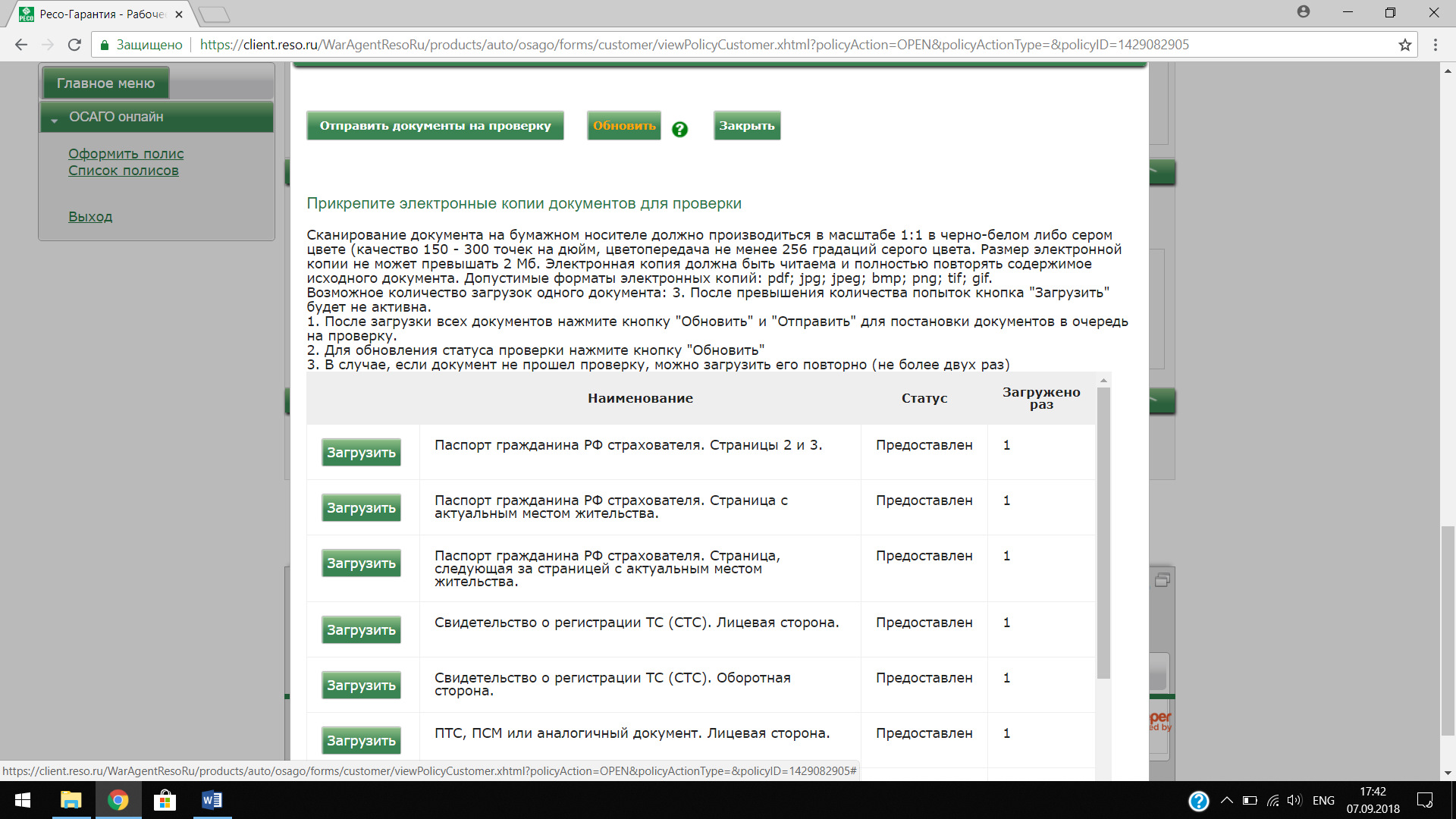Image resolution: width=1456 pixels, height=819 pixels.
Task: Click Загрузить for passport страница с актуальным местом жительства
Action: tap(361, 508)
